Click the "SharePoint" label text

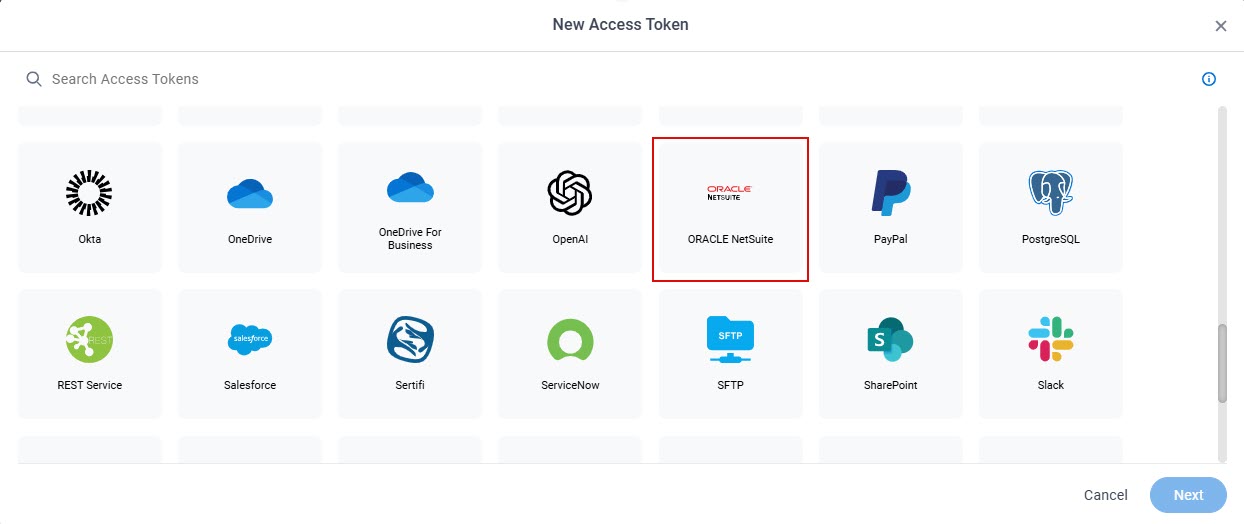pos(890,385)
